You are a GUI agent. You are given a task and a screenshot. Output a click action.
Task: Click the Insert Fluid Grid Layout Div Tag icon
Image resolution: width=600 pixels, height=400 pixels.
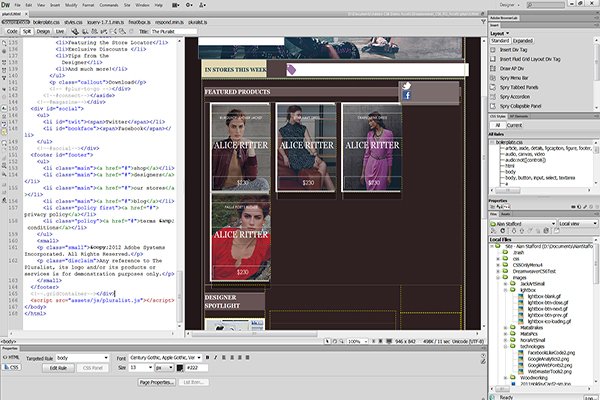click(493, 59)
